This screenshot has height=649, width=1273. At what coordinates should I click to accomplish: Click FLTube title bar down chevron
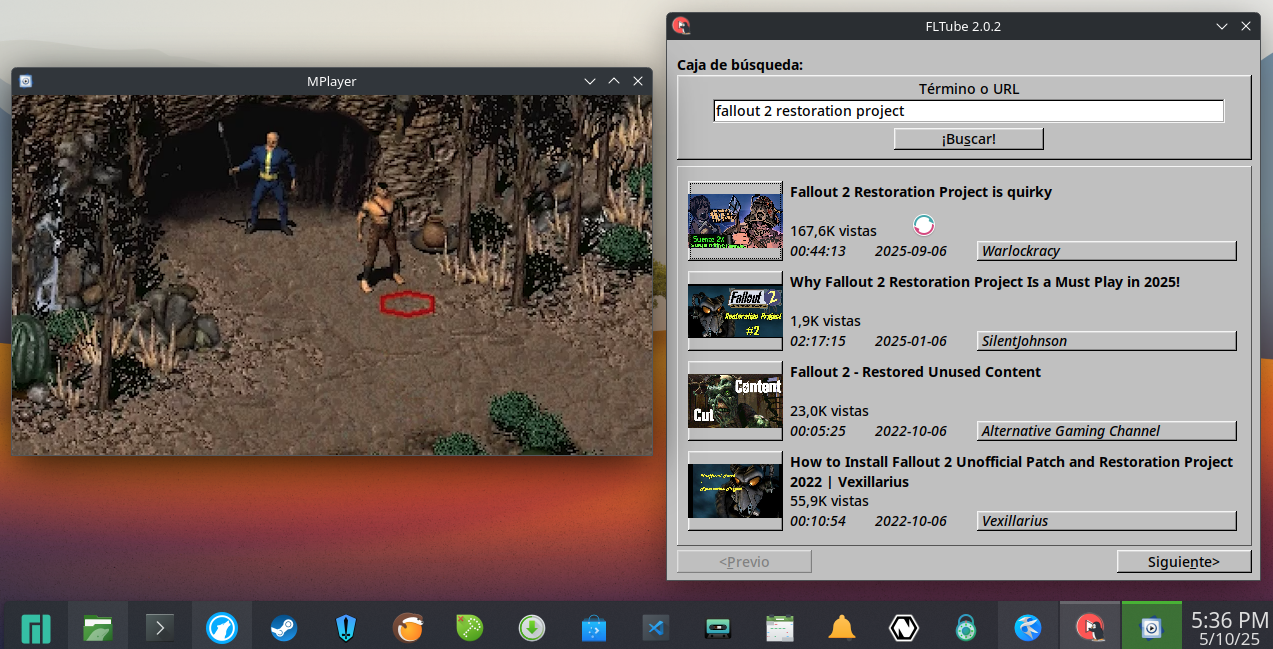click(1222, 26)
